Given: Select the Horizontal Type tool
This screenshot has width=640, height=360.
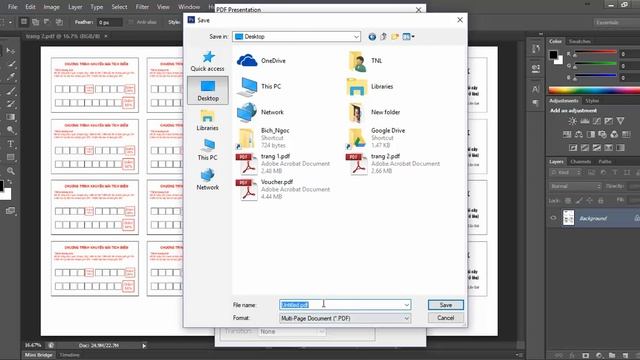Looking at the screenshot, I should (11, 144).
